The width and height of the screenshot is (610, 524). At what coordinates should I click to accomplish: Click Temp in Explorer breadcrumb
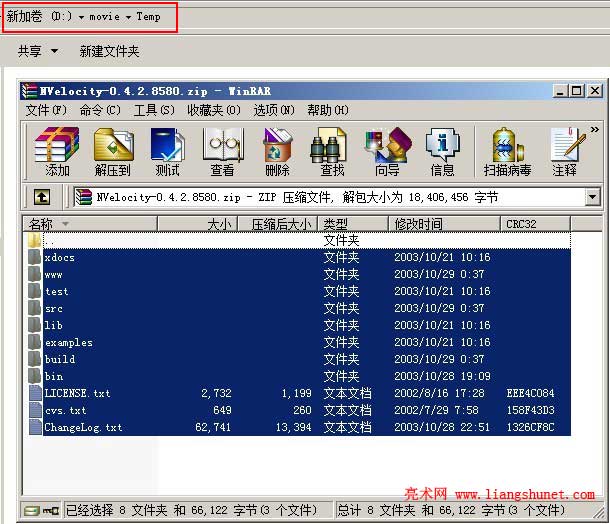pos(148,17)
